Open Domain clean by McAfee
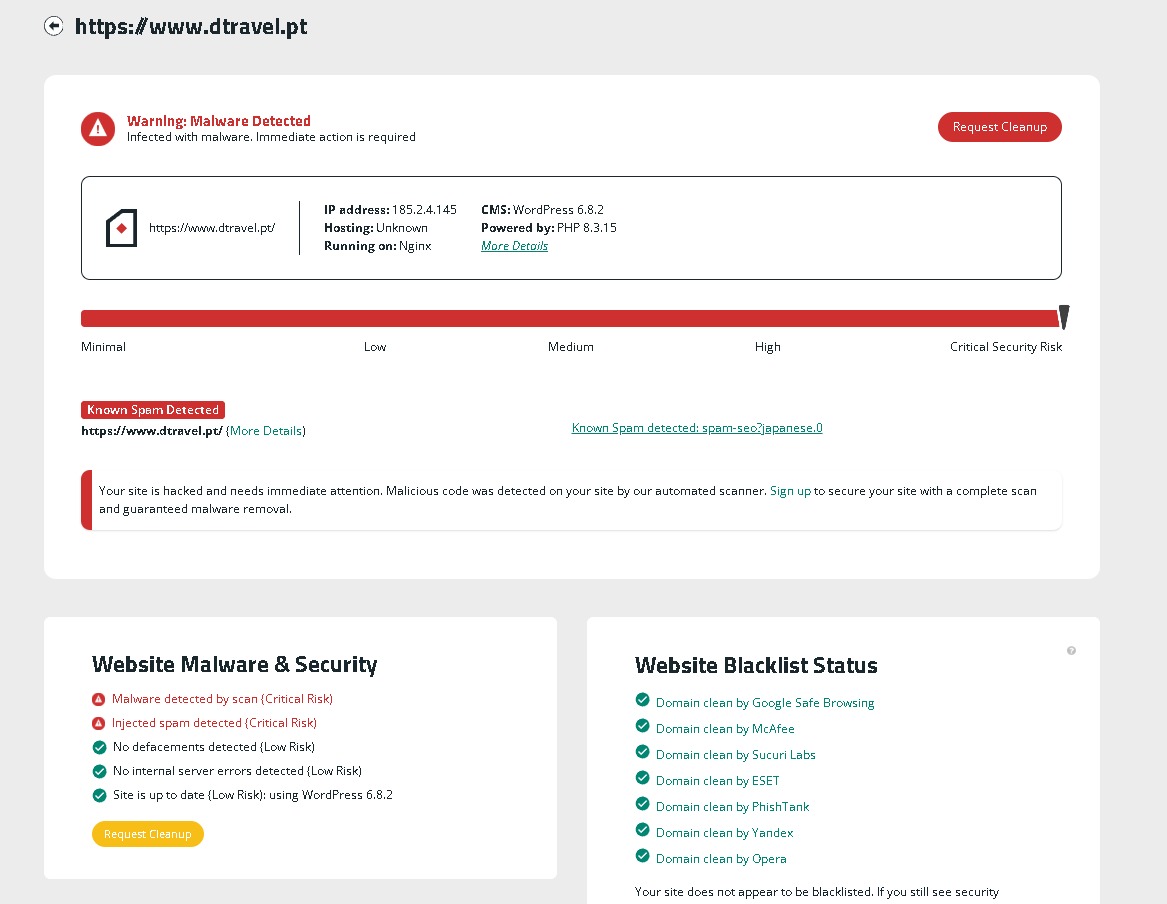Screen dimensions: 1167x904 tap(725, 729)
